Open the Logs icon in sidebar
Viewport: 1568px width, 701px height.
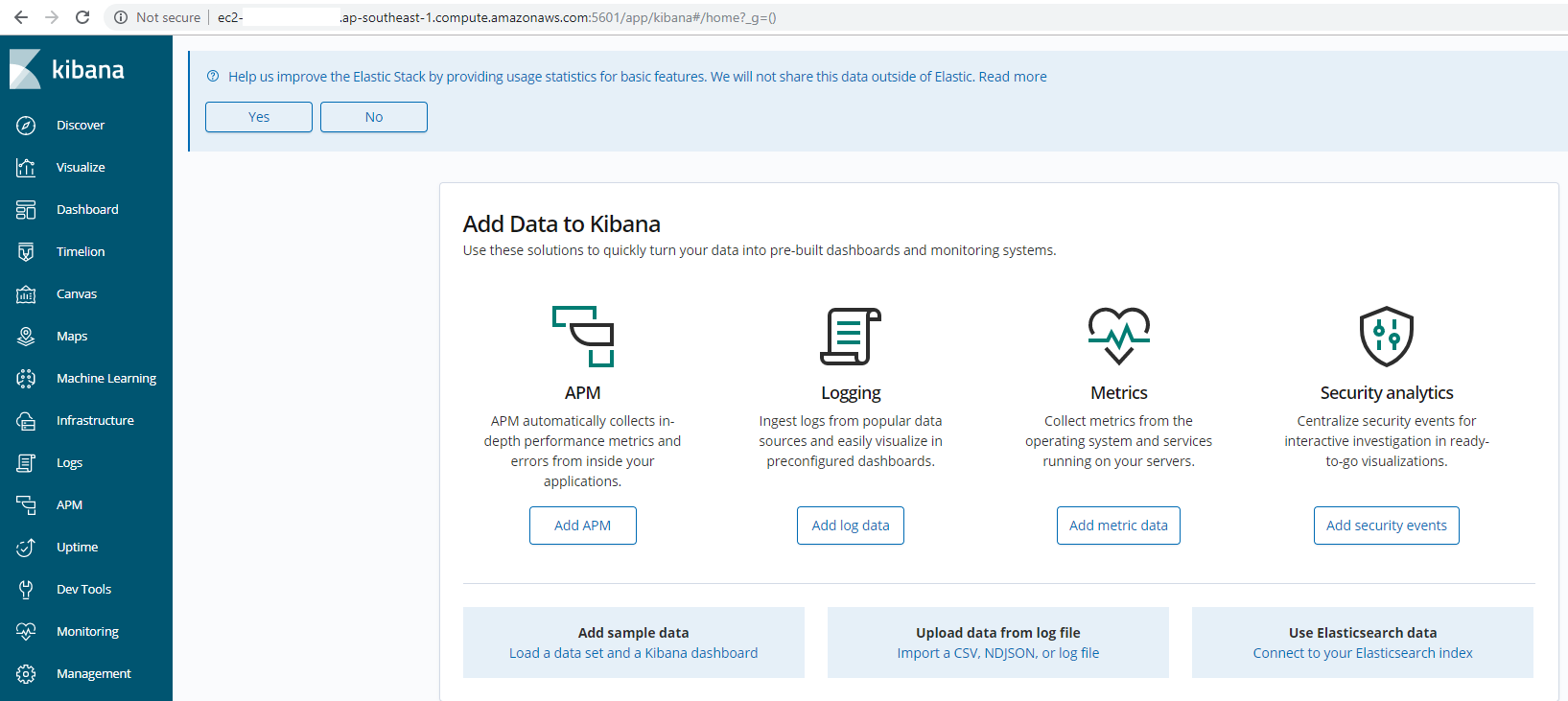click(26, 463)
